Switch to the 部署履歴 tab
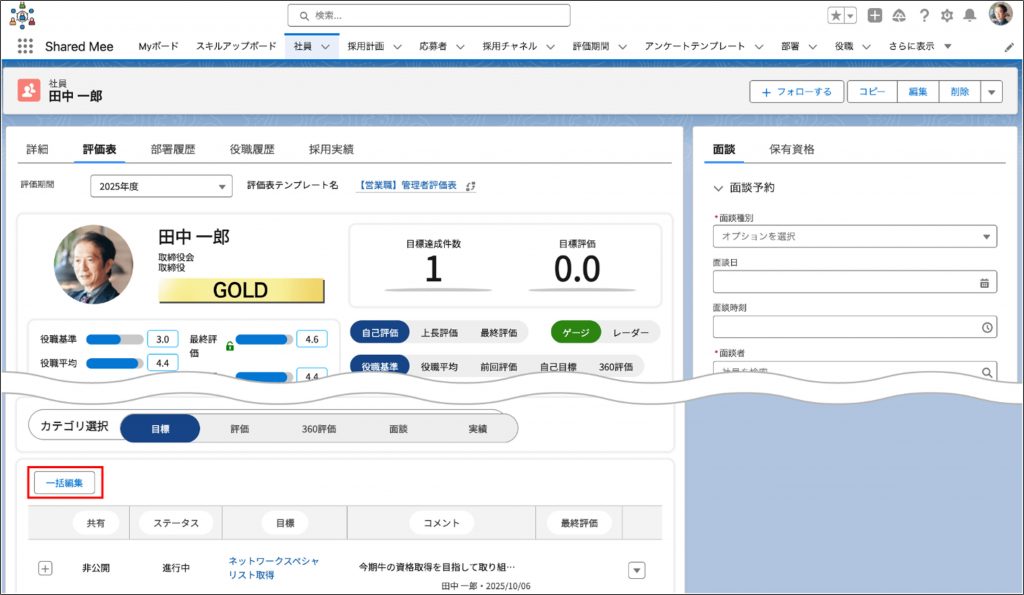This screenshot has width=1024, height=595. click(173, 149)
